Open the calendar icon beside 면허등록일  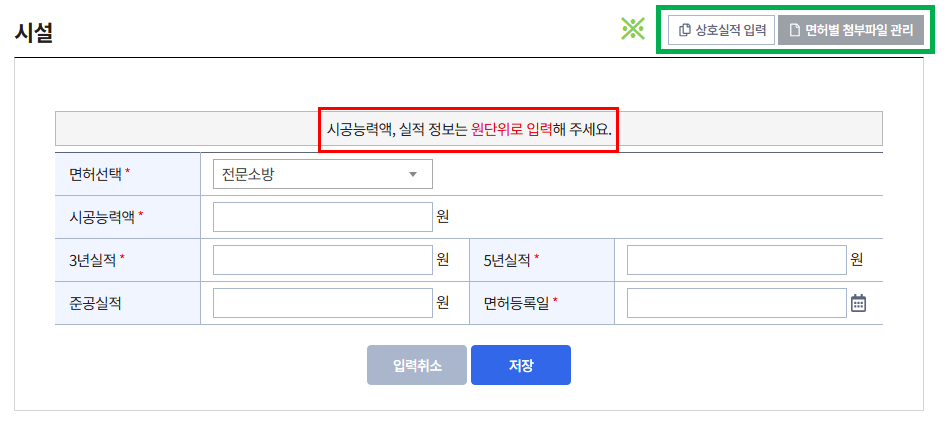858,303
